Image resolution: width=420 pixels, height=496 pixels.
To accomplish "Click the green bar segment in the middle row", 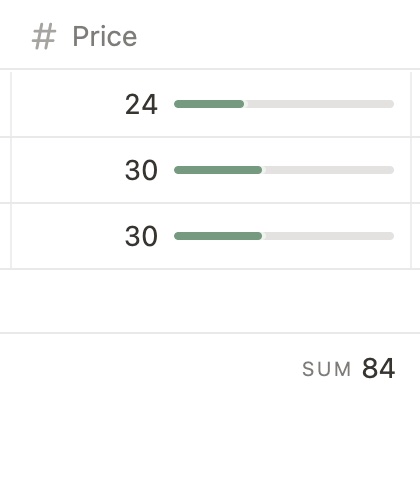I will tap(218, 170).
